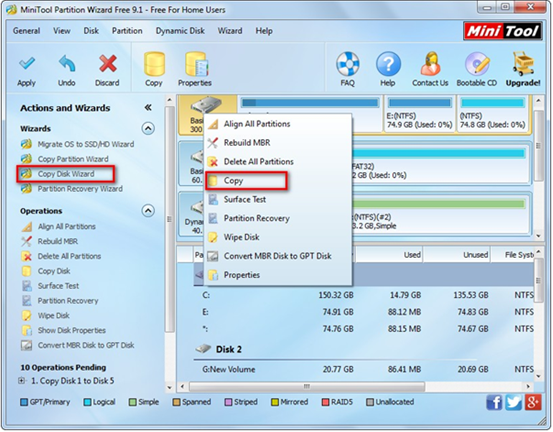Click the disk map scroll down arrow
553x432 pixels.
click(x=538, y=236)
